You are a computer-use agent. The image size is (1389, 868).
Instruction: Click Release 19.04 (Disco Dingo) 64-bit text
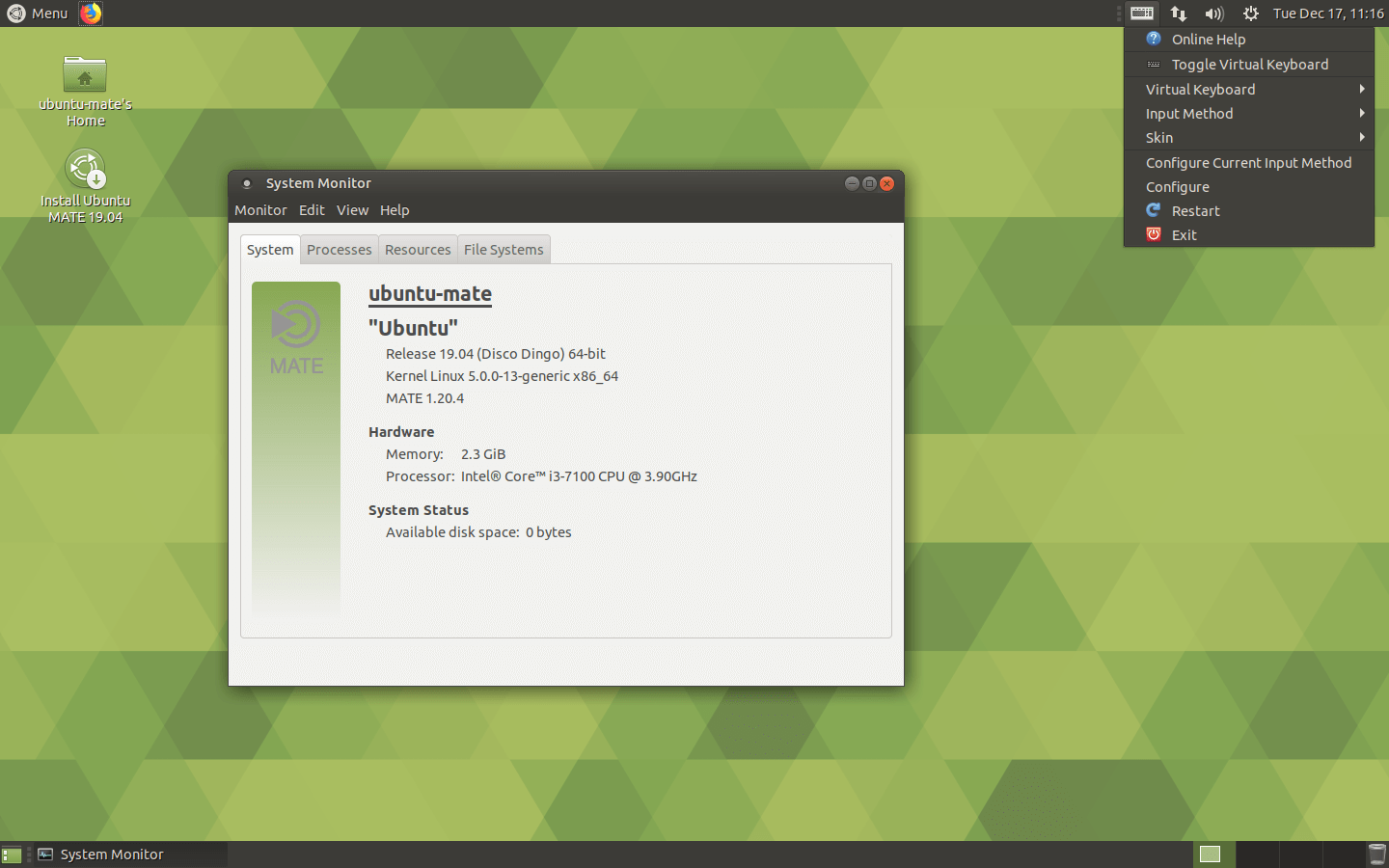(496, 354)
